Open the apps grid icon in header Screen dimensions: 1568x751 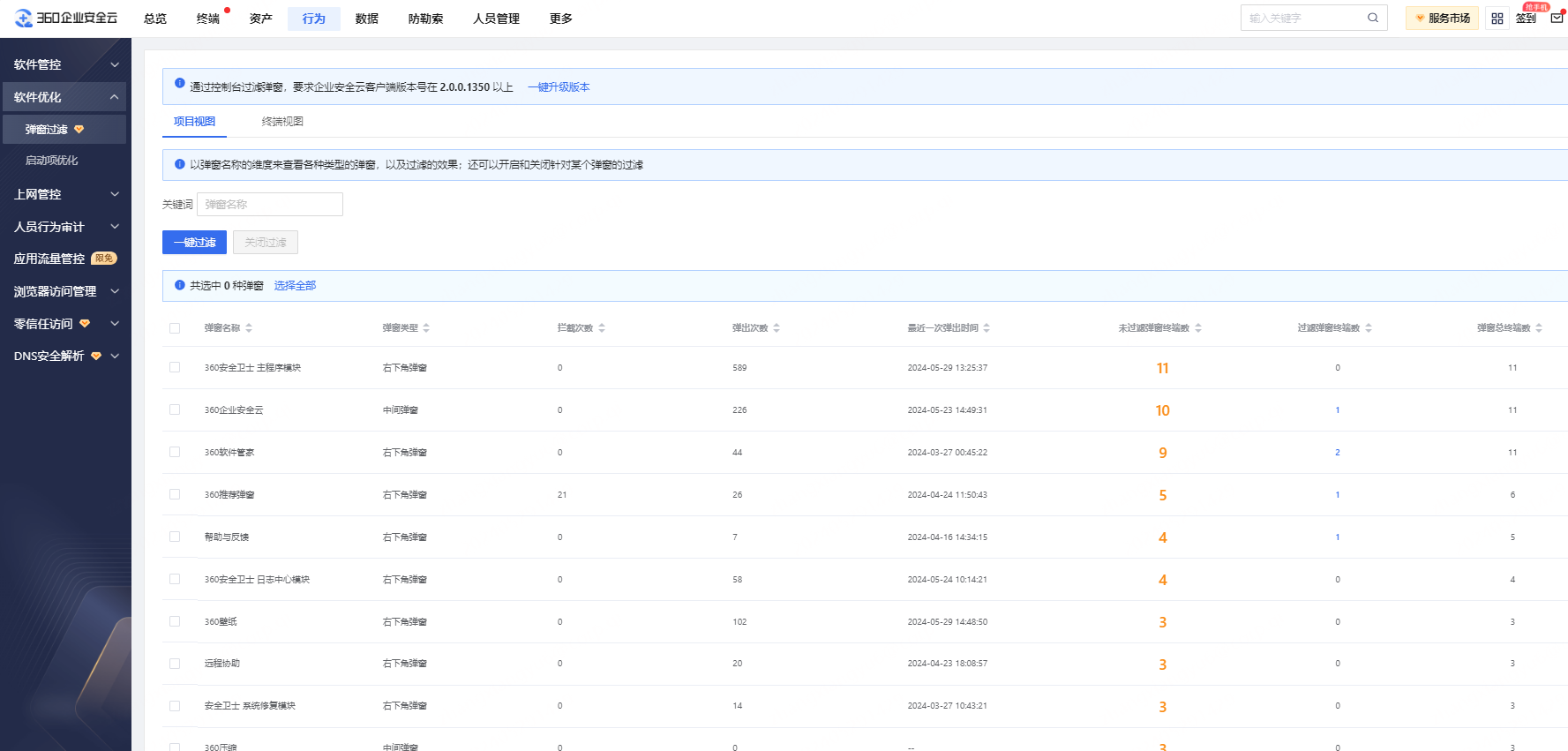click(1497, 19)
